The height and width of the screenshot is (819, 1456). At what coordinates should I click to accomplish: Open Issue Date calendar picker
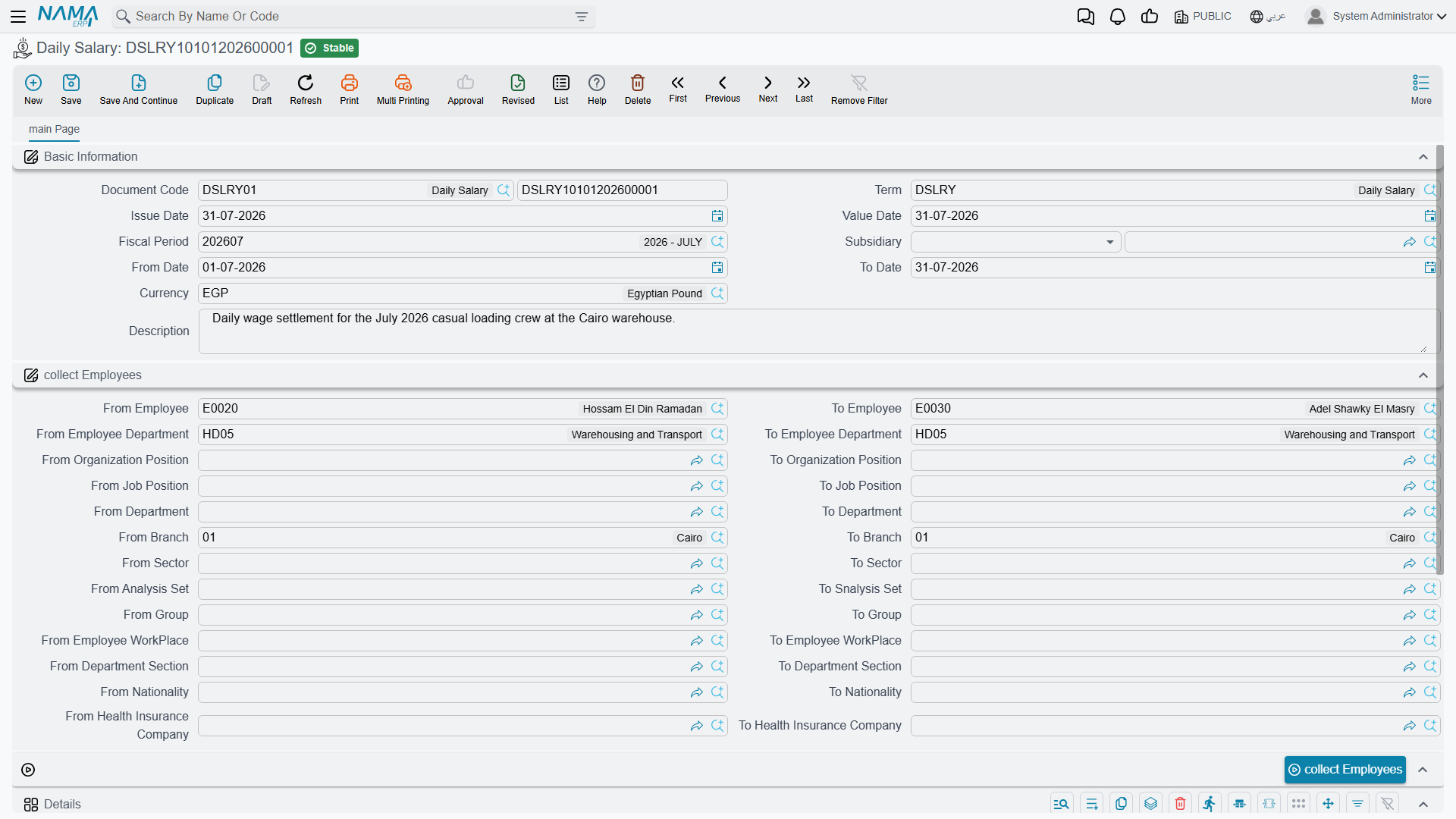tap(717, 216)
